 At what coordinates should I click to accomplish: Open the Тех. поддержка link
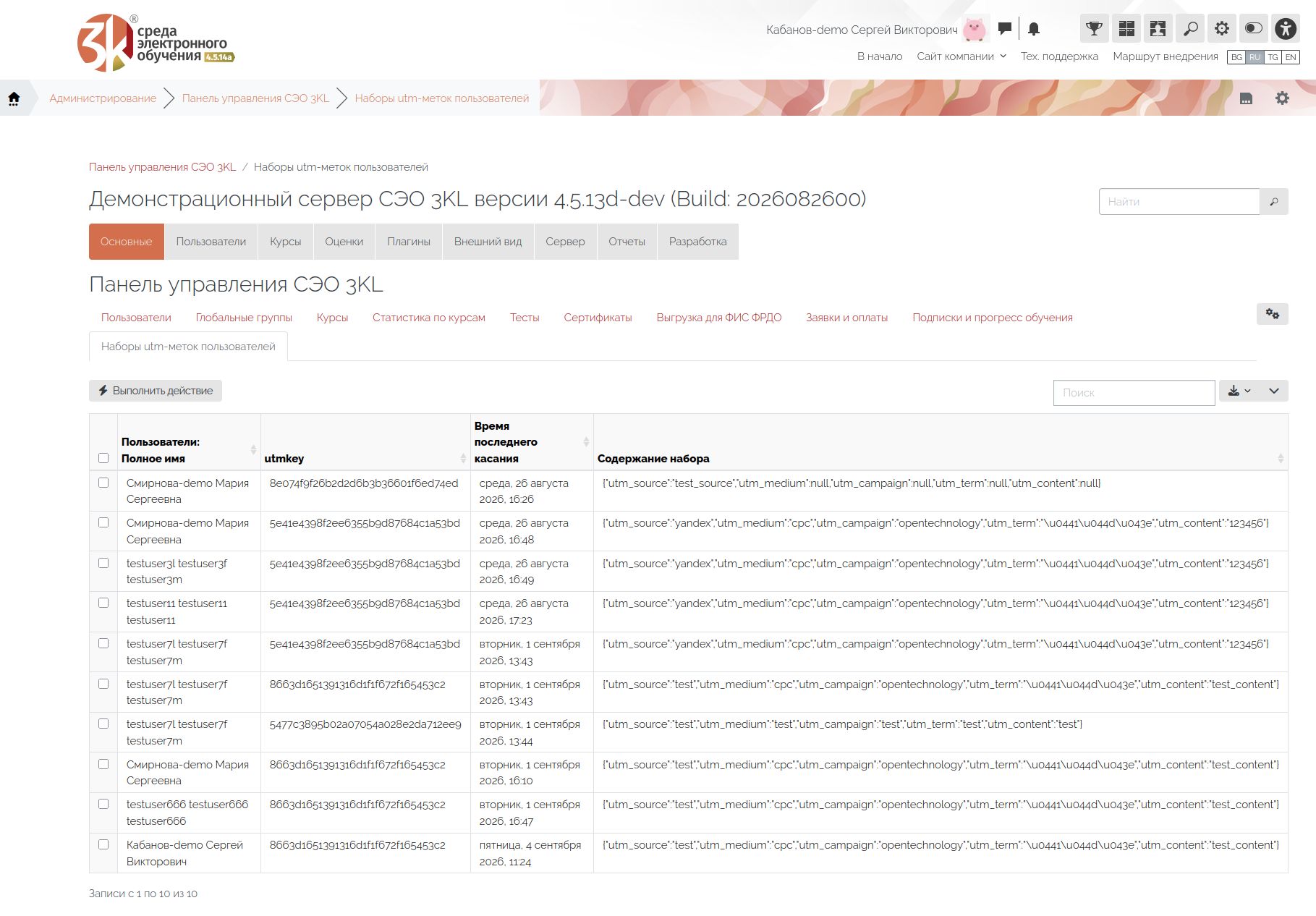coord(1059,56)
